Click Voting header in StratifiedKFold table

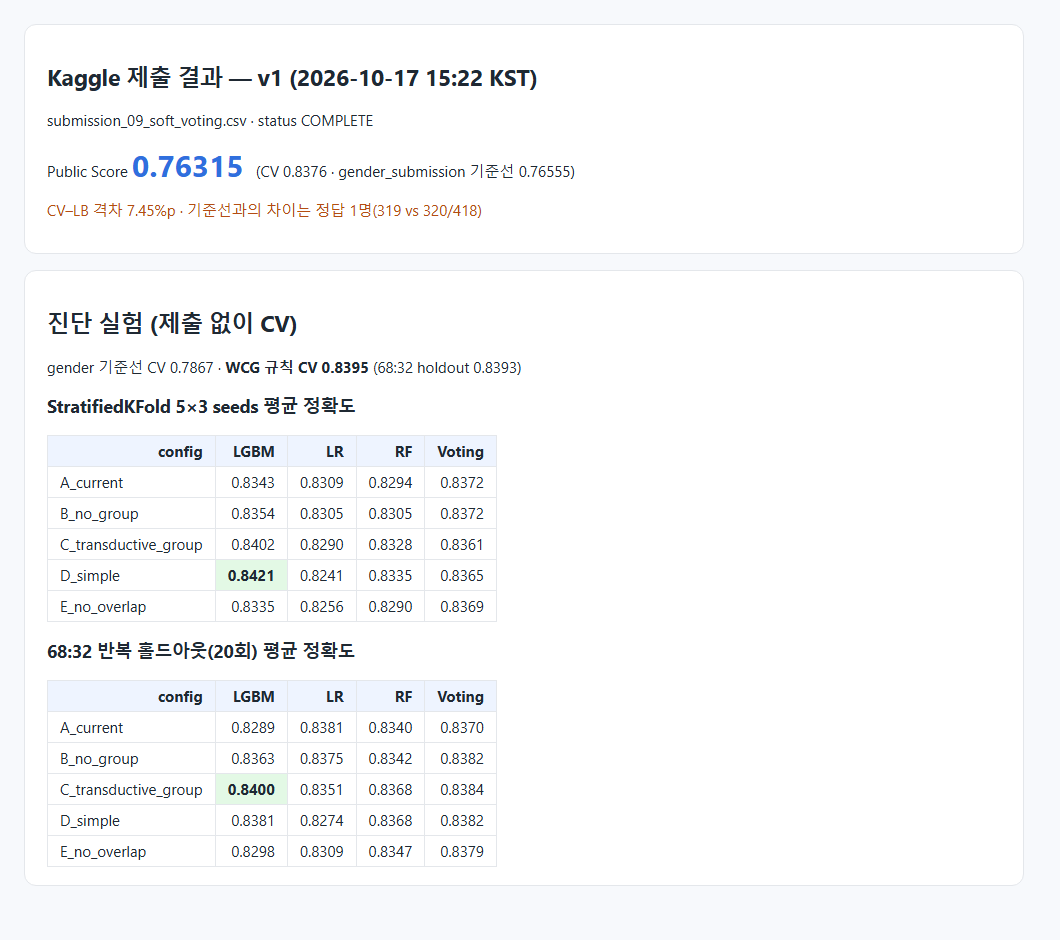tap(460, 452)
